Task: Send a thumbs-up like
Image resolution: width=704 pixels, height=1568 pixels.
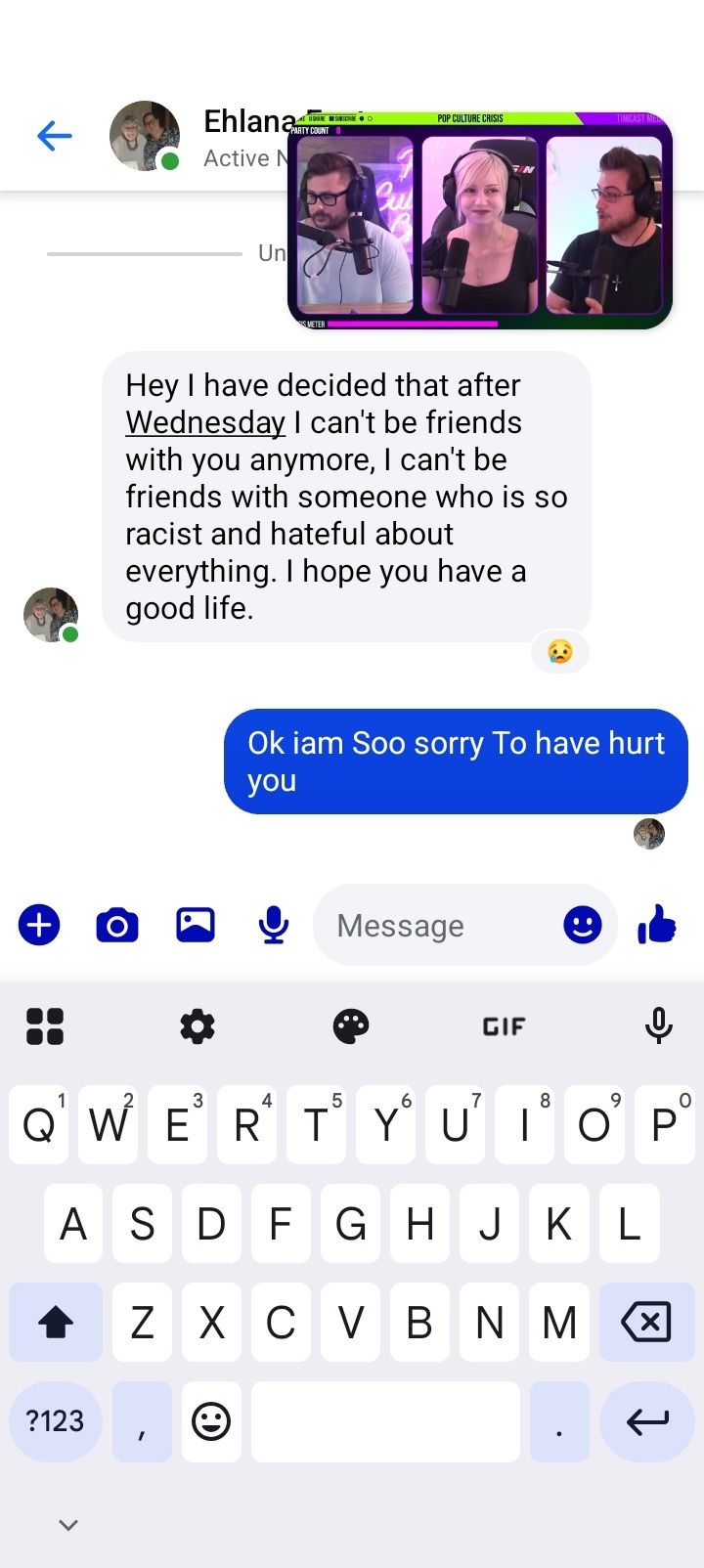Action: [657, 924]
